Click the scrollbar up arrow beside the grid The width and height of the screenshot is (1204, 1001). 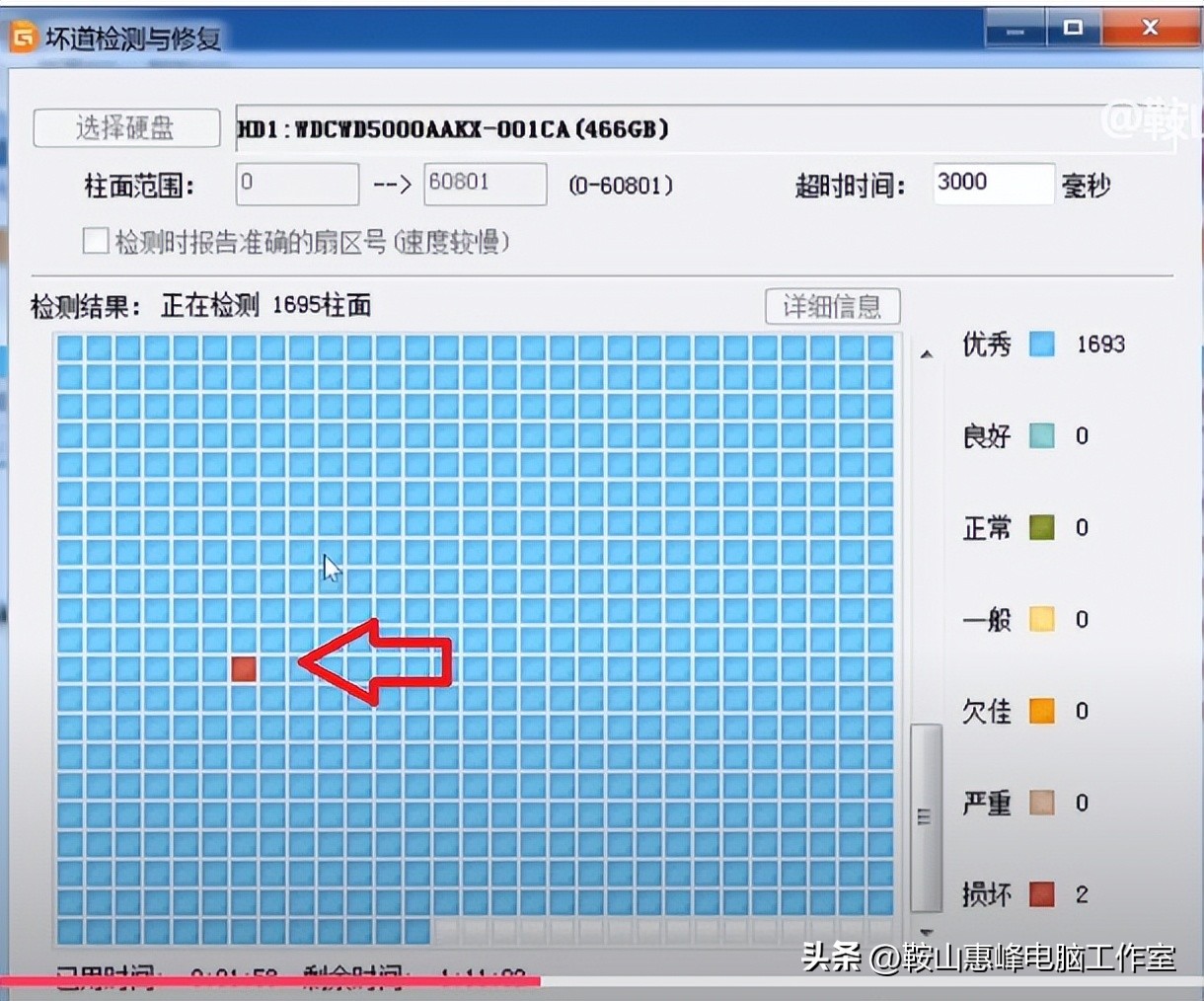[926, 352]
